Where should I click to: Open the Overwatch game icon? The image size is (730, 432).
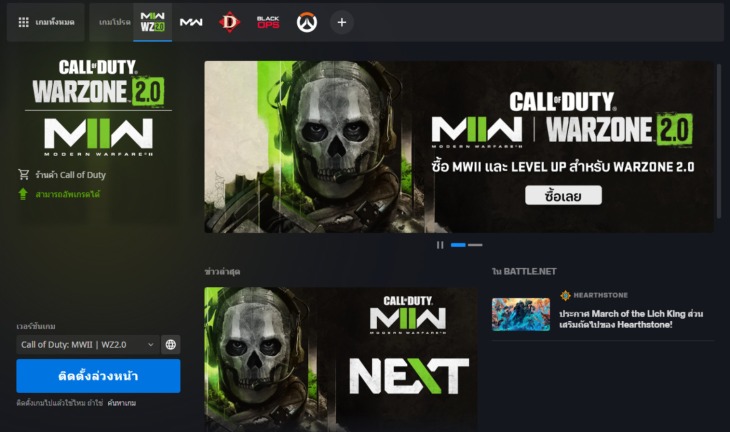coord(306,22)
